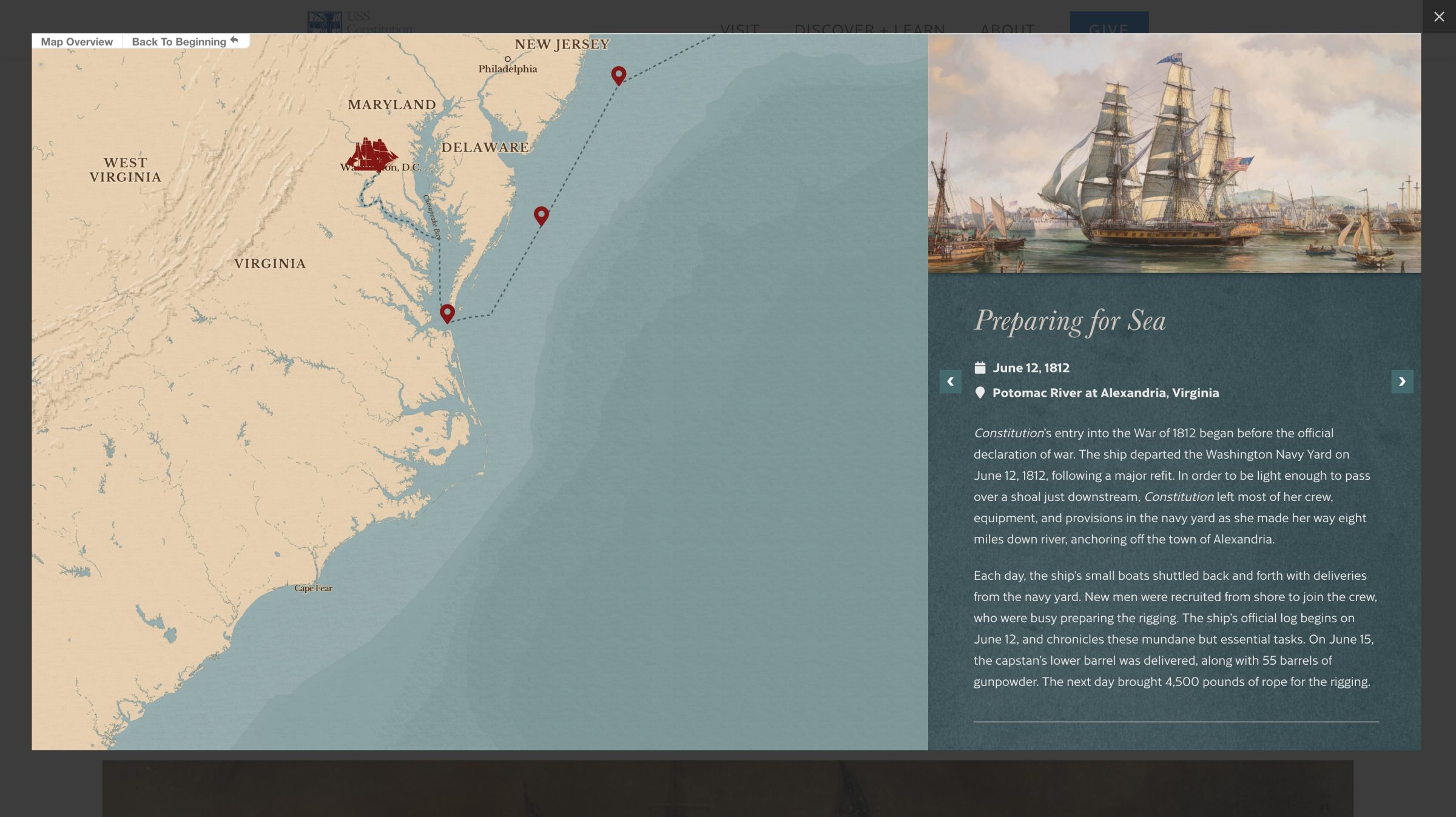Go to the previous story slide
This screenshot has width=1456, height=817.
click(950, 382)
